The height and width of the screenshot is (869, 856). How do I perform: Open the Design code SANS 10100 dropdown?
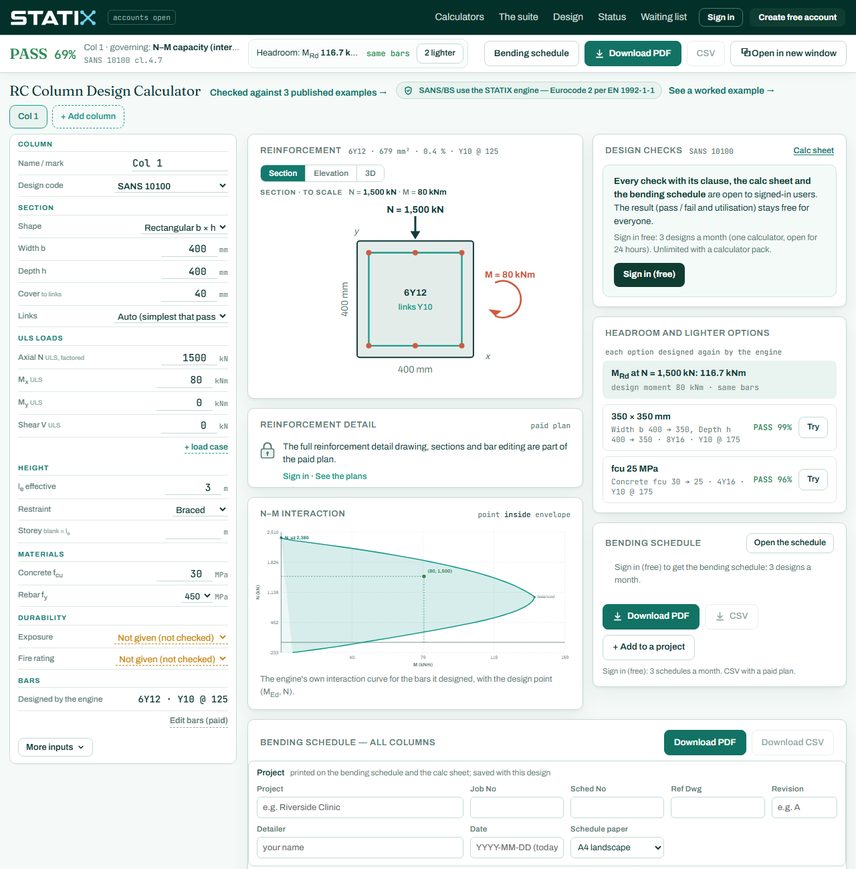point(172,186)
